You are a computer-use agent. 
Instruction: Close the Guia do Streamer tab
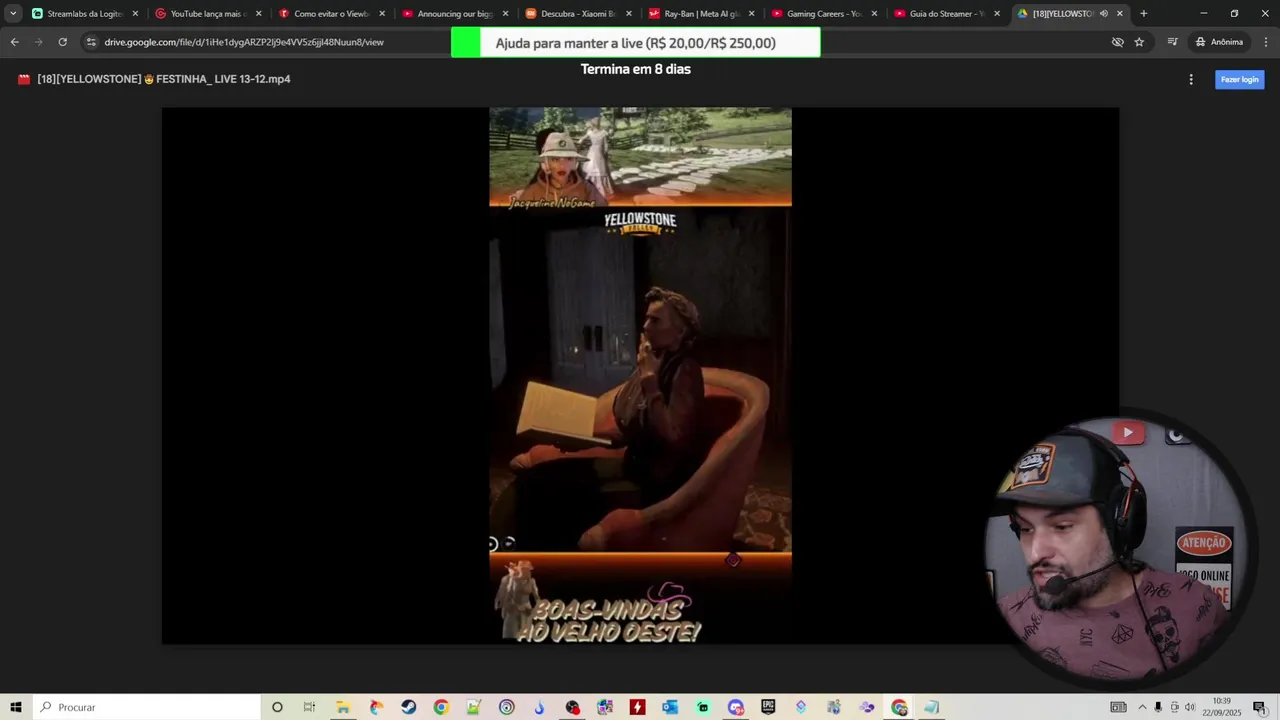[x=997, y=14]
